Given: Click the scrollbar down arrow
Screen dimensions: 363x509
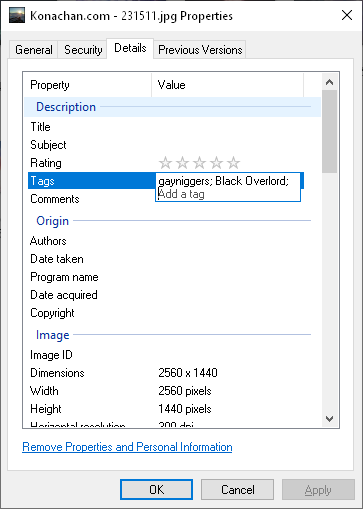Looking at the screenshot, I should click(x=330, y=419).
